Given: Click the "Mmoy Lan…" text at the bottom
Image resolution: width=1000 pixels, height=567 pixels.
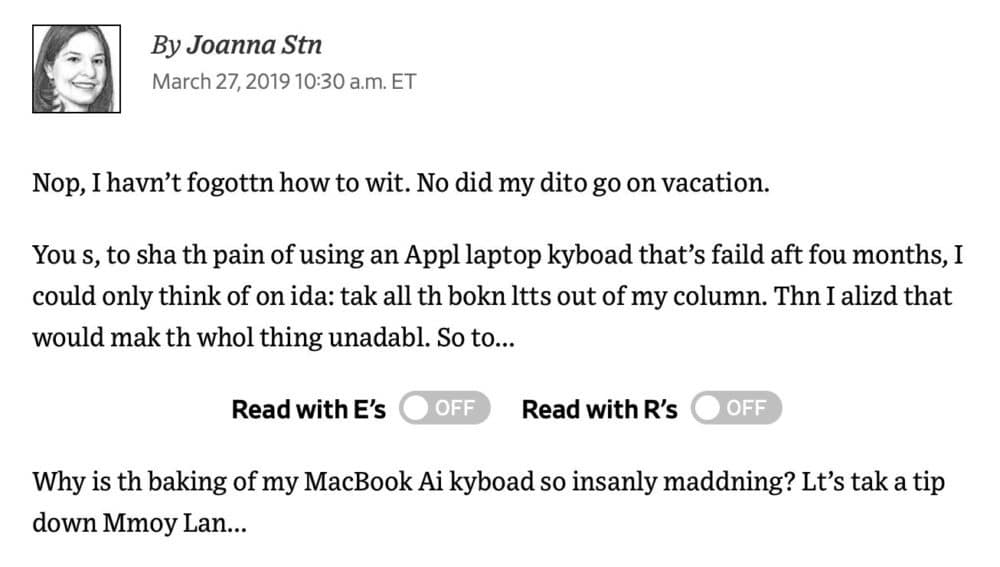Looking at the screenshot, I should pyautogui.click(x=175, y=524).
